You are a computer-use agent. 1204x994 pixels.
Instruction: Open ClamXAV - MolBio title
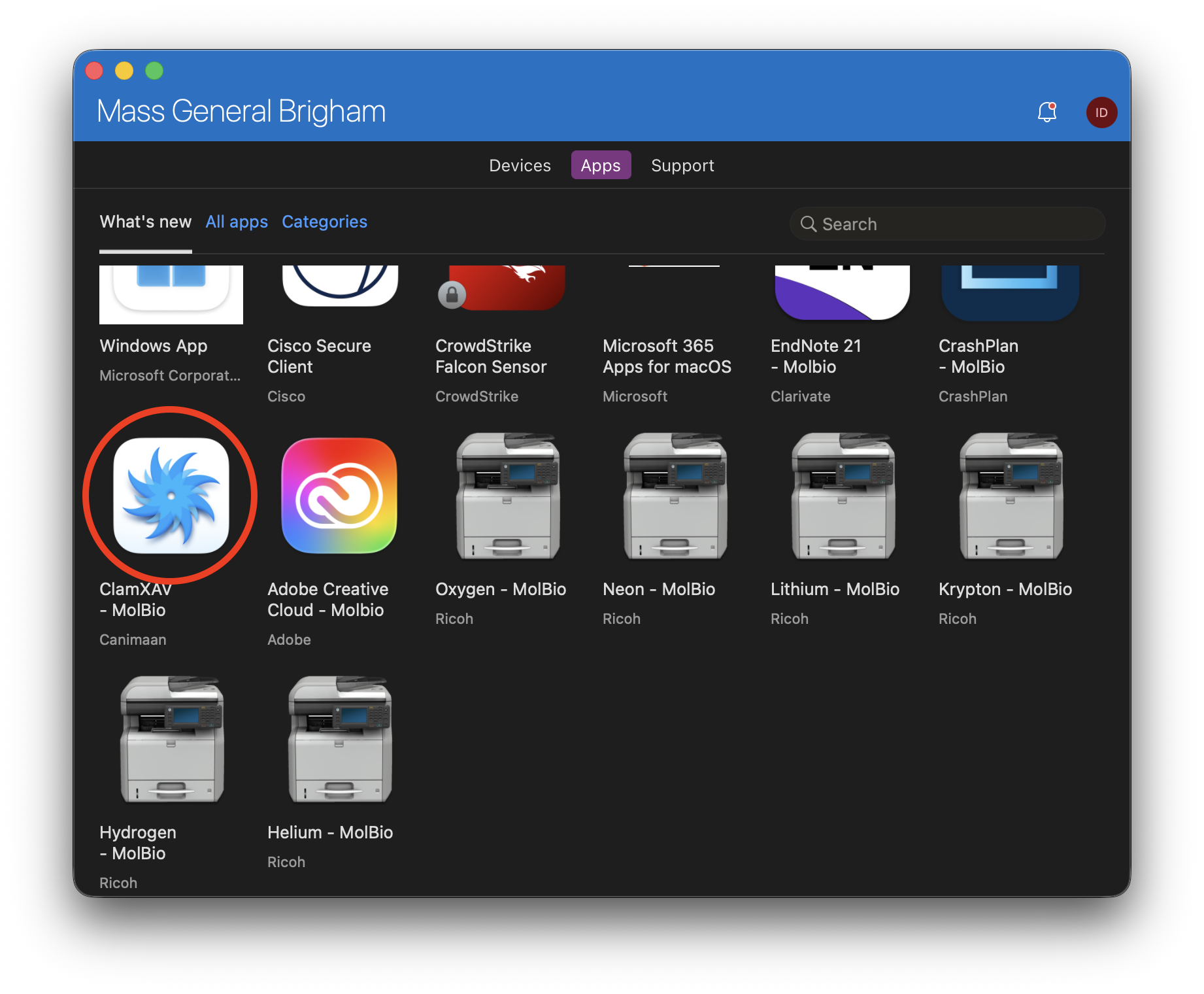click(x=135, y=600)
